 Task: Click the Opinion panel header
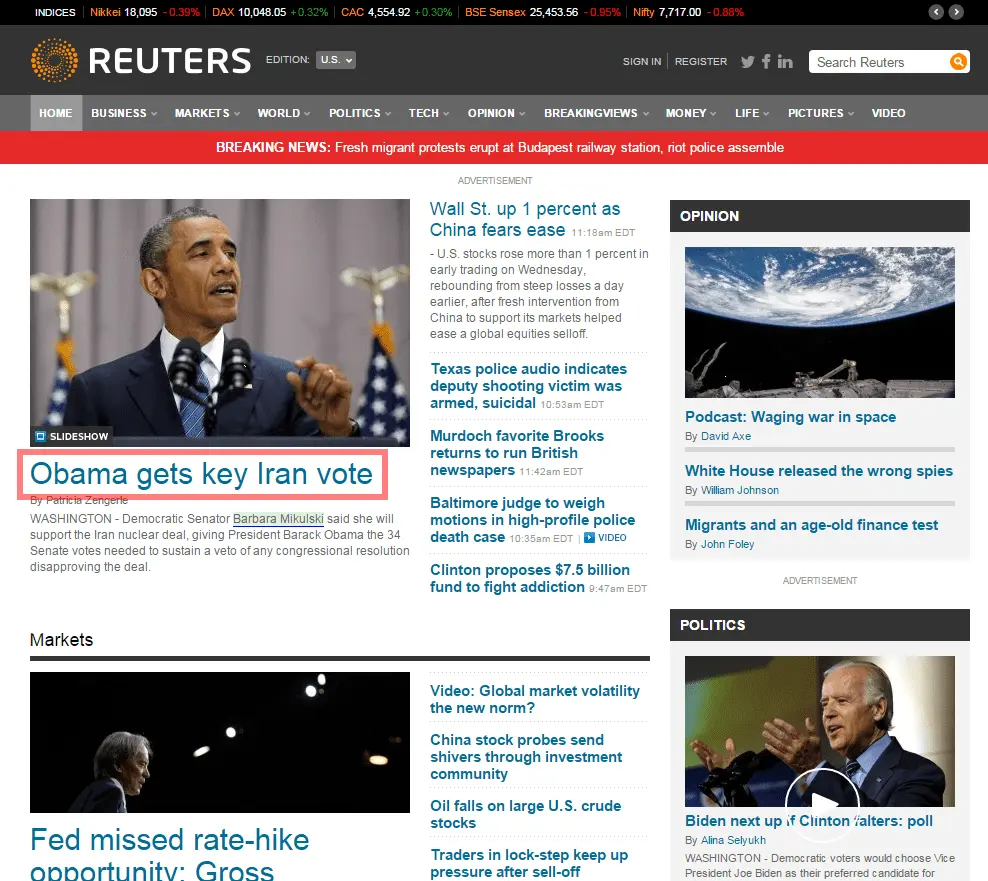[820, 216]
